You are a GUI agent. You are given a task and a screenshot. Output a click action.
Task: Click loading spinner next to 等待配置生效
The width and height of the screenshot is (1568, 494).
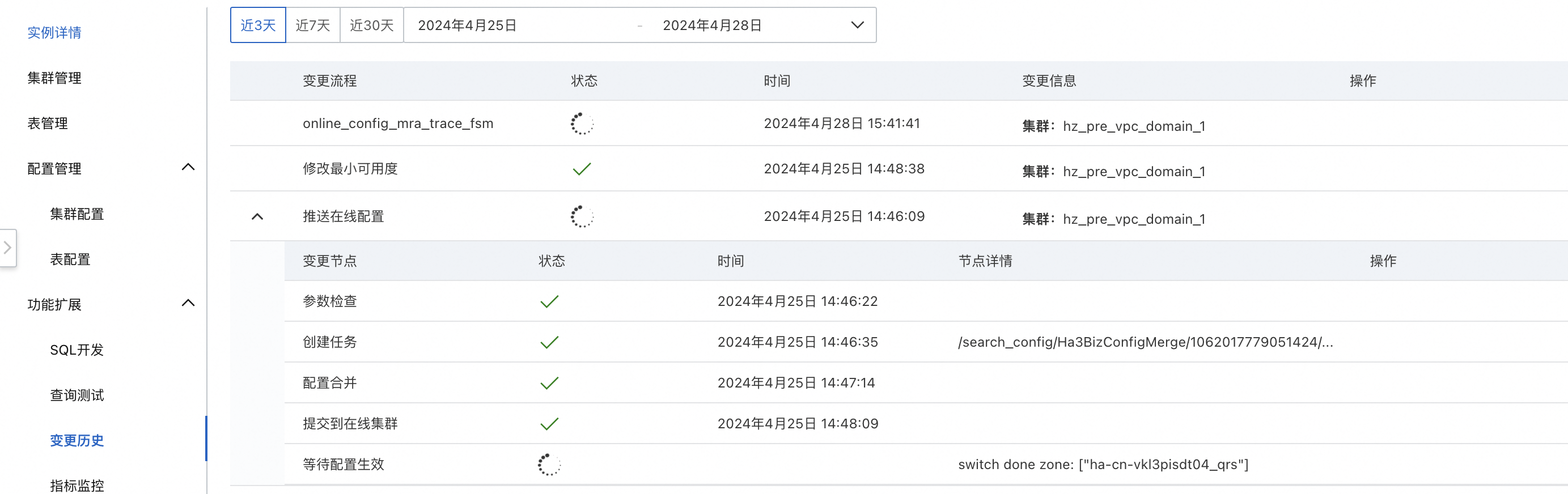click(548, 465)
